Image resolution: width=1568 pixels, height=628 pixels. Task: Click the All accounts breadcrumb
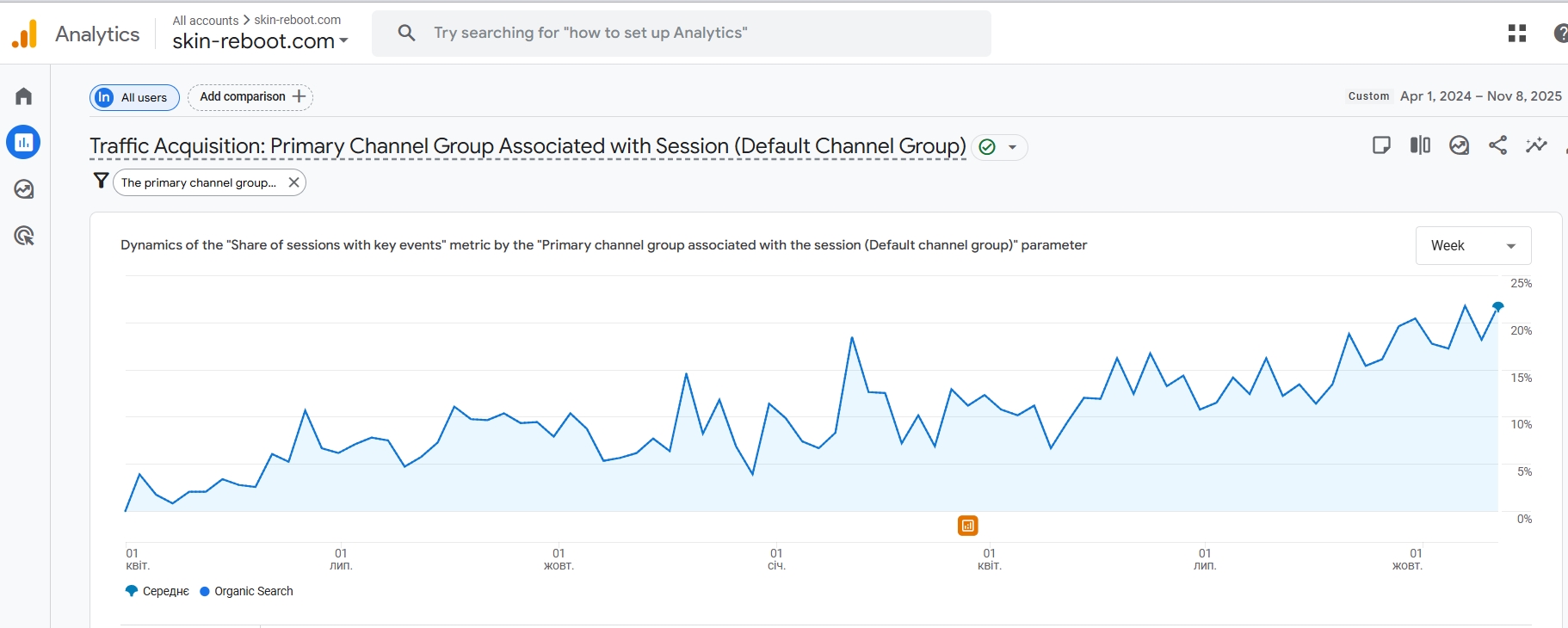(206, 20)
